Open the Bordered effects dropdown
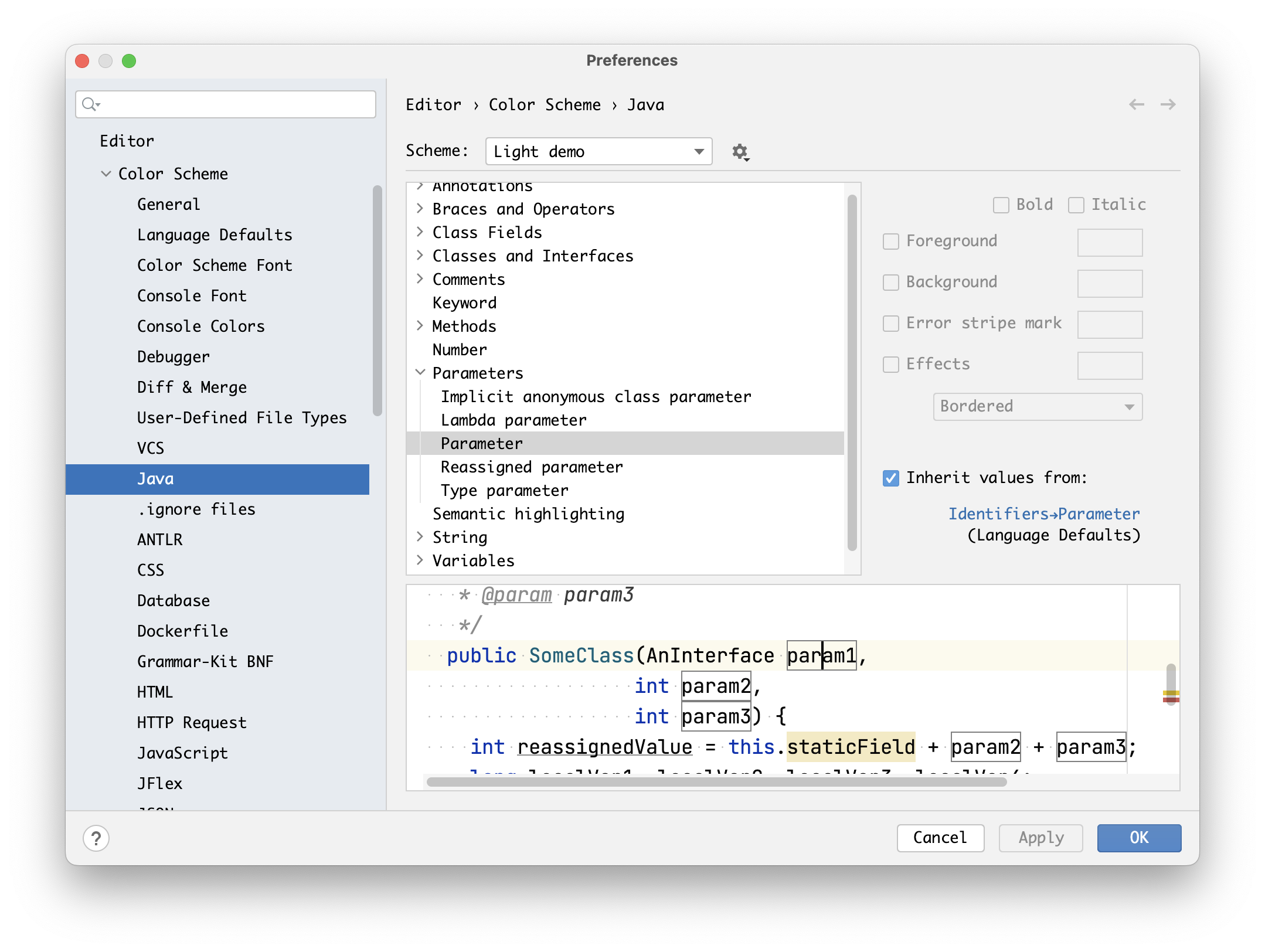The image size is (1265, 952). [x=1037, y=406]
